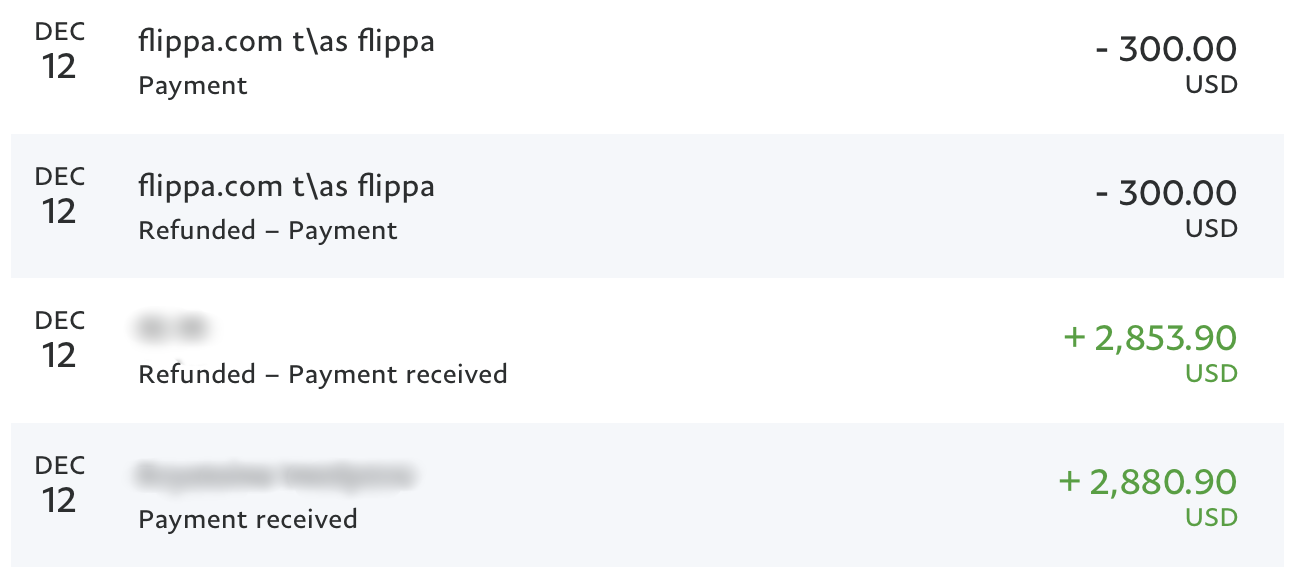Click the "Refunded – Payment" status text
The width and height of the screenshot is (1298, 580).
pyautogui.click(x=268, y=231)
